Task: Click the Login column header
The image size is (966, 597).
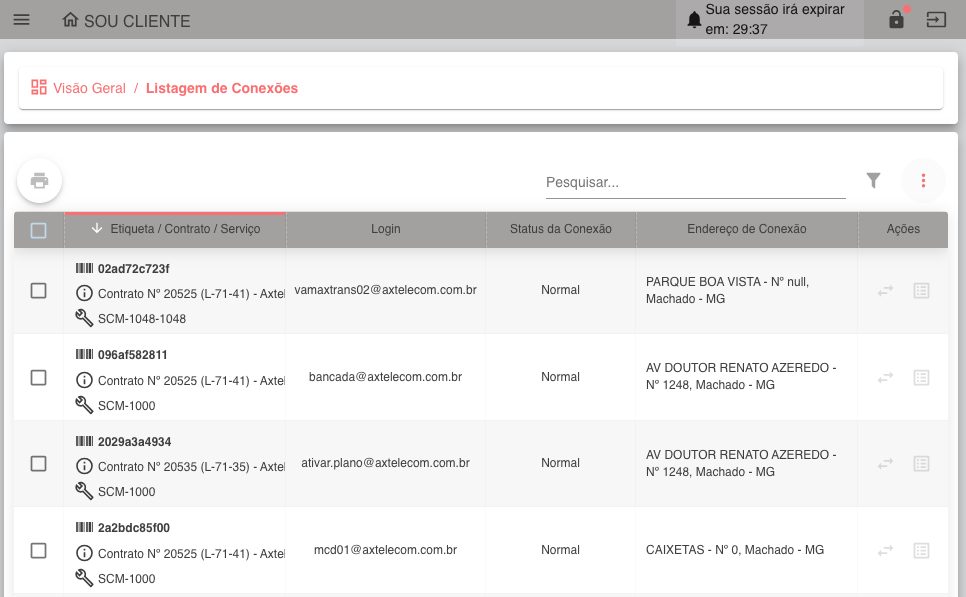Action: coord(385,229)
